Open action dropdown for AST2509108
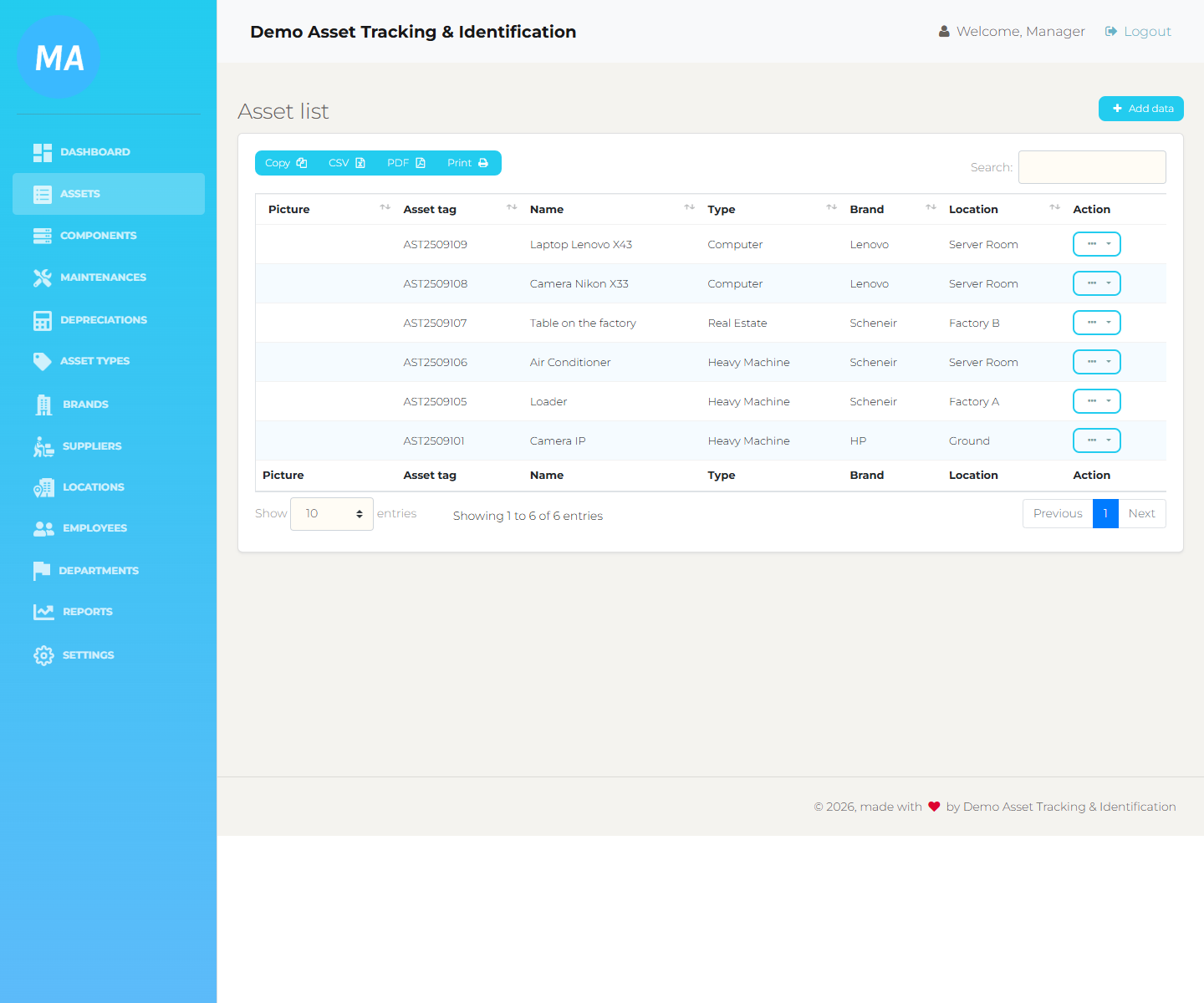Image resolution: width=1204 pixels, height=1003 pixels. [x=1097, y=283]
